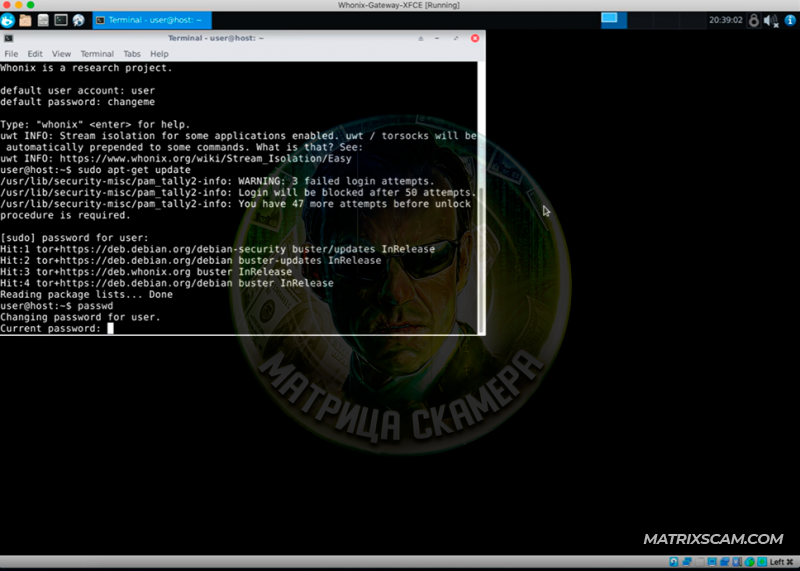Click the shared folders status icon
Image resolution: width=800 pixels, height=571 pixels.
point(724,562)
